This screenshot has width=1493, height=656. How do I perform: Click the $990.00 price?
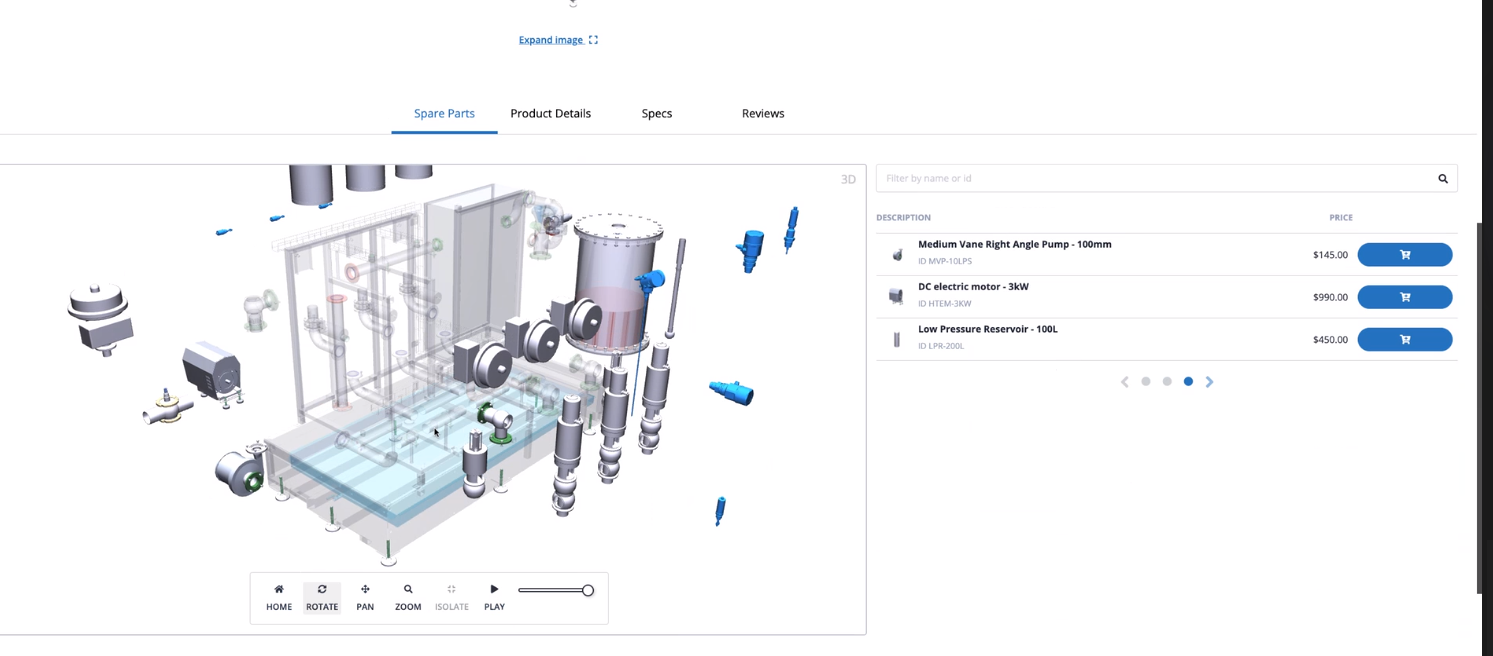[x=1330, y=297]
